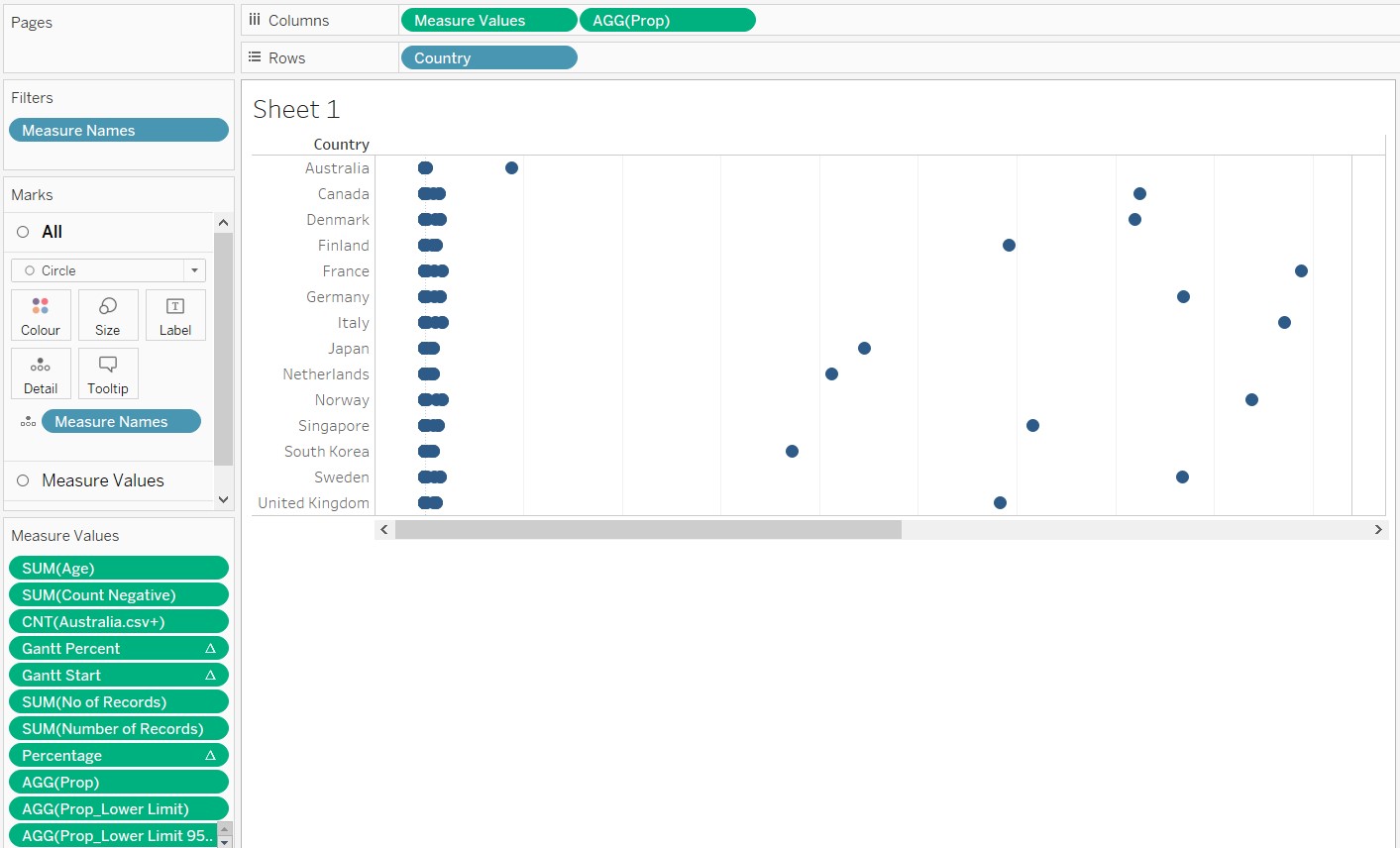Image resolution: width=1400 pixels, height=848 pixels.
Task: Open the Tooltip marks card
Action: tap(108, 373)
